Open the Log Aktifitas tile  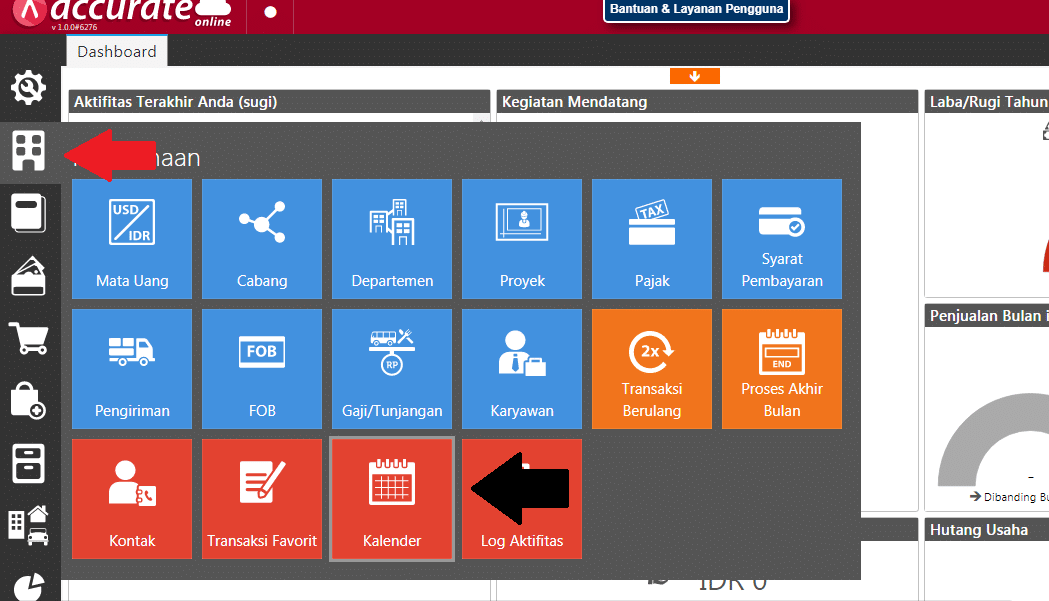click(x=522, y=499)
